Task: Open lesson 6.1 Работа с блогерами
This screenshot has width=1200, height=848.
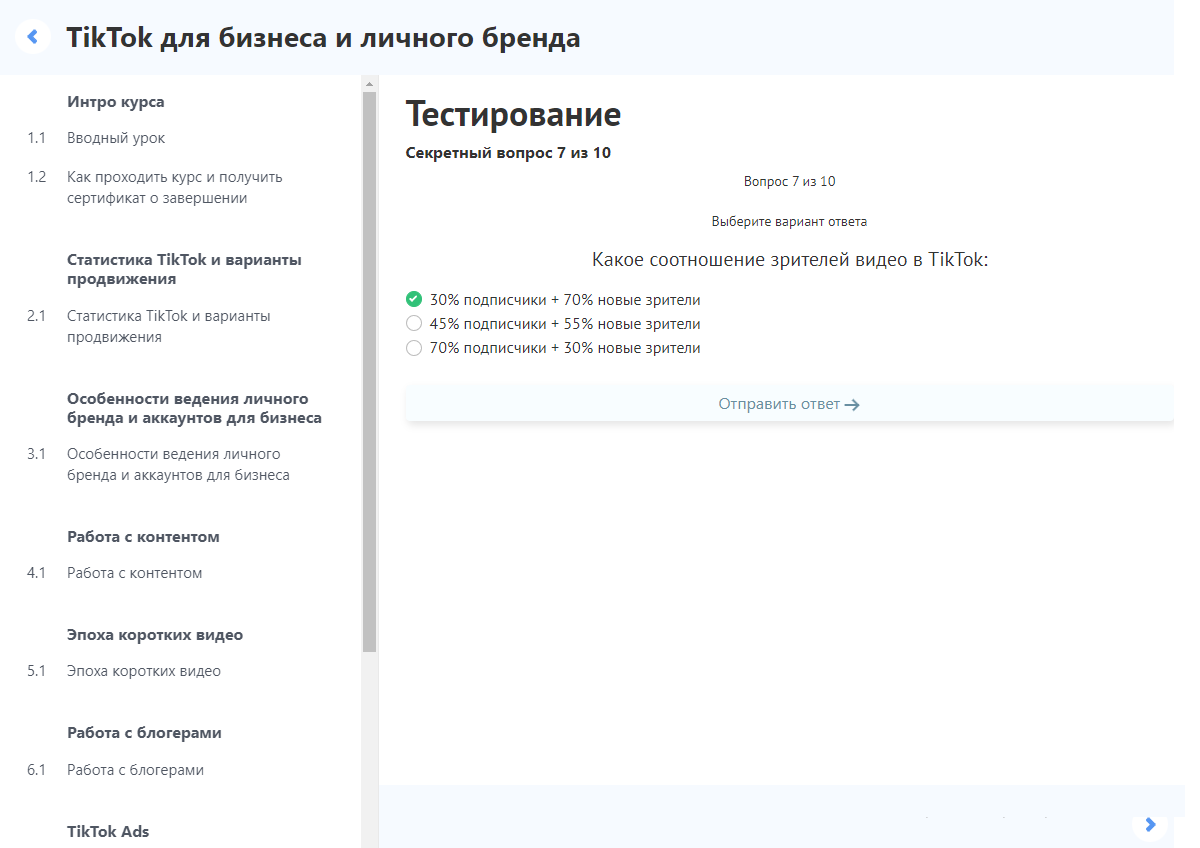Action: [x=136, y=770]
